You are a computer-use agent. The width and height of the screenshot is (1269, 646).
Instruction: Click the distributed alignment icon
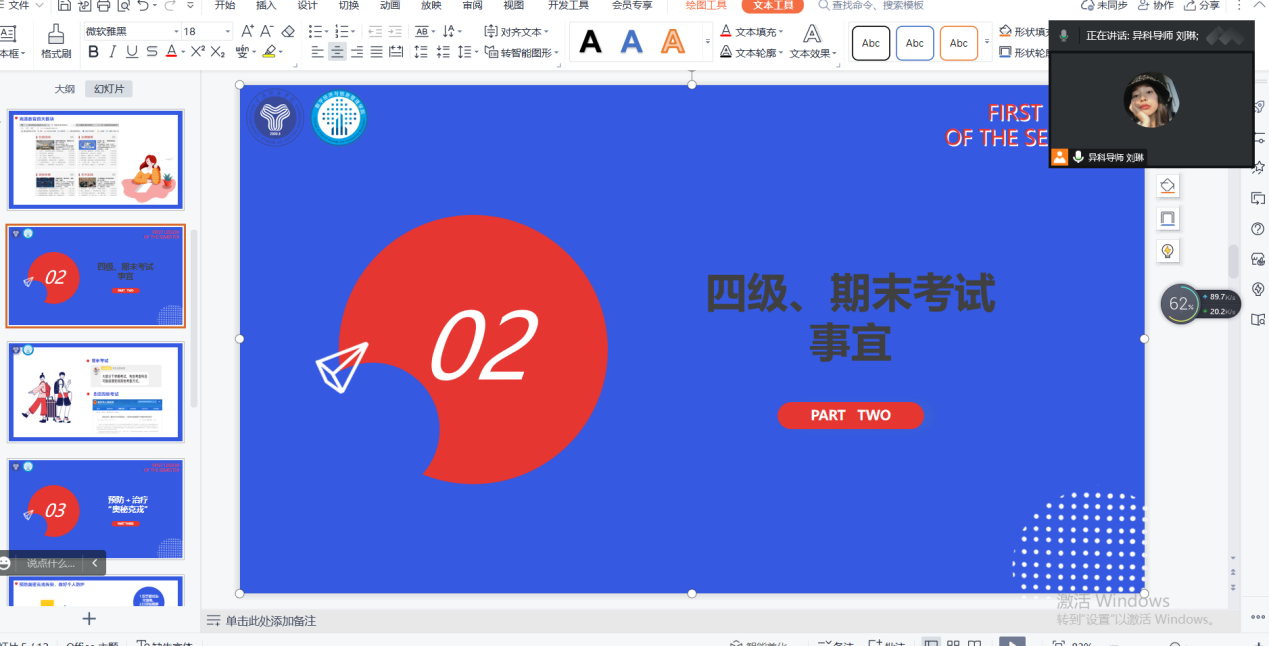394,51
